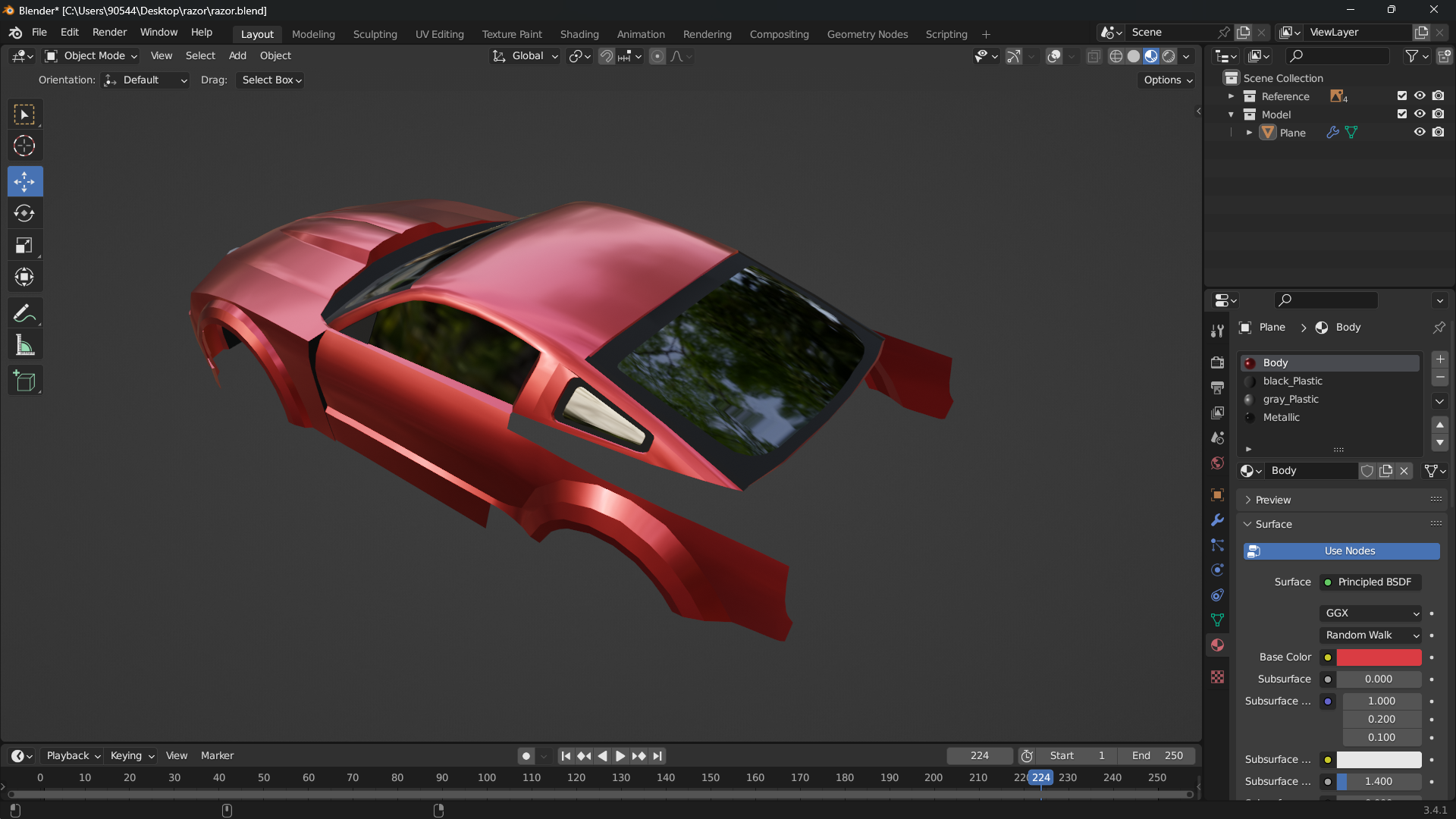
Task: Disable the Model collection in renders
Action: point(1438,114)
